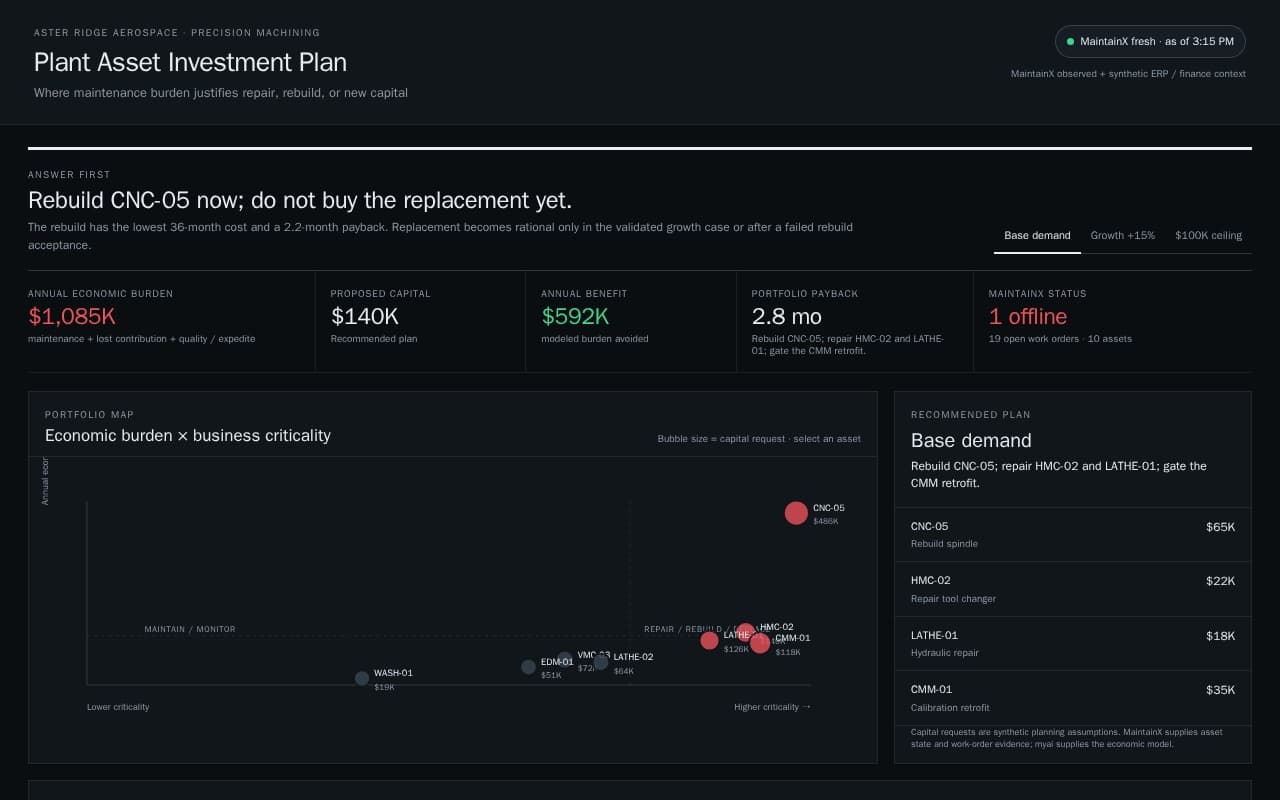The height and width of the screenshot is (800, 1280).
Task: Click the $140K proposed capital value
Action: [365, 317]
